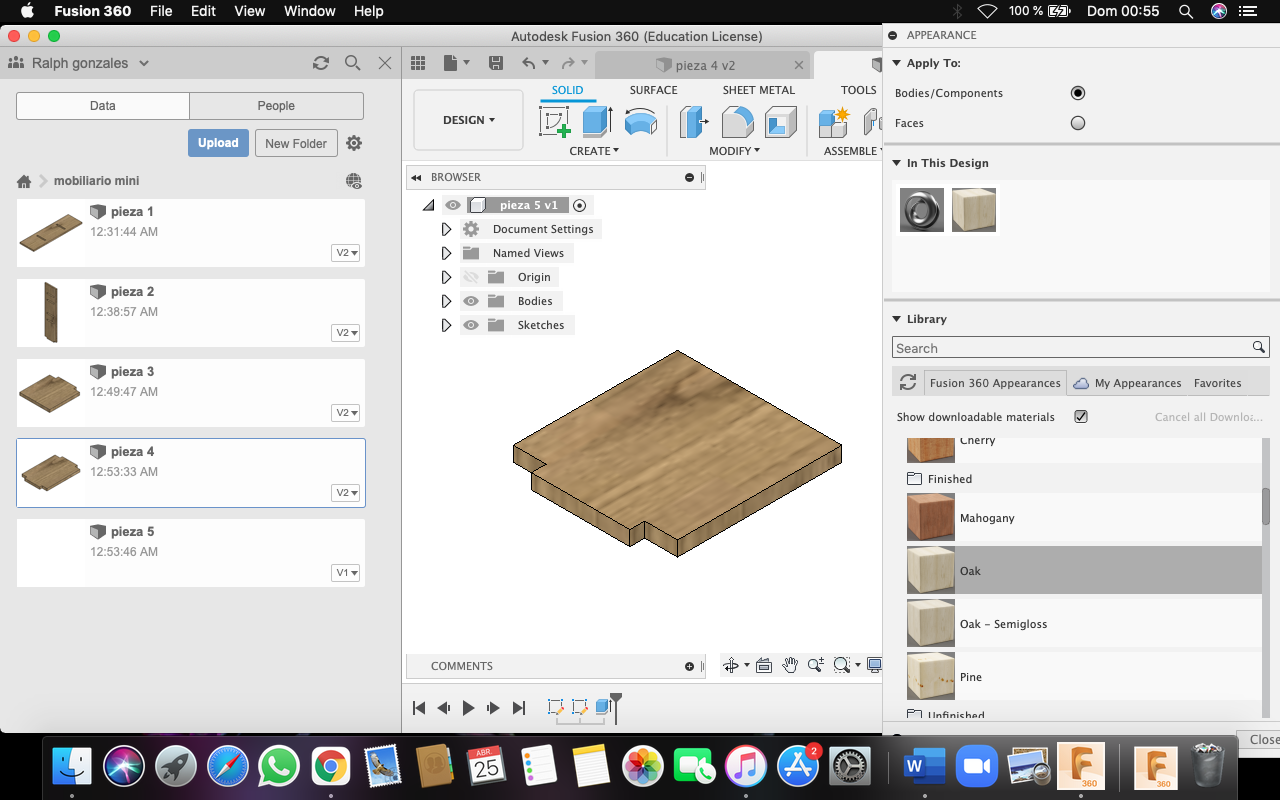The width and height of the screenshot is (1280, 800).
Task: Select the Pan hand tool
Action: (x=790, y=666)
